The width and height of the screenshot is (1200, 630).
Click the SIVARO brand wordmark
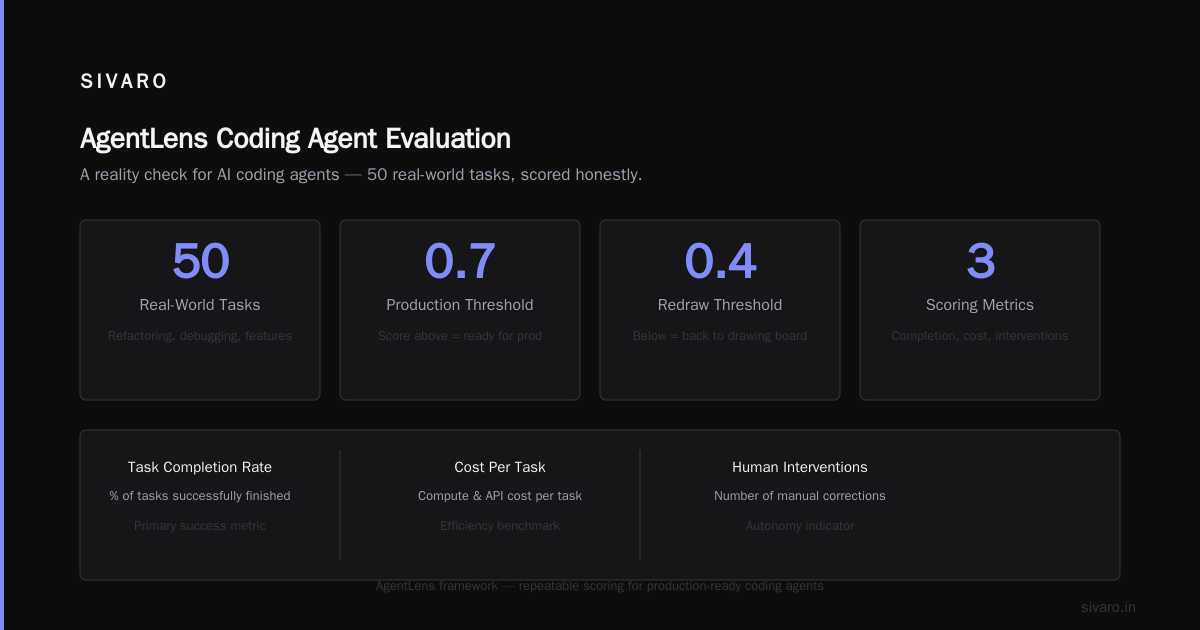pyautogui.click(x=124, y=82)
